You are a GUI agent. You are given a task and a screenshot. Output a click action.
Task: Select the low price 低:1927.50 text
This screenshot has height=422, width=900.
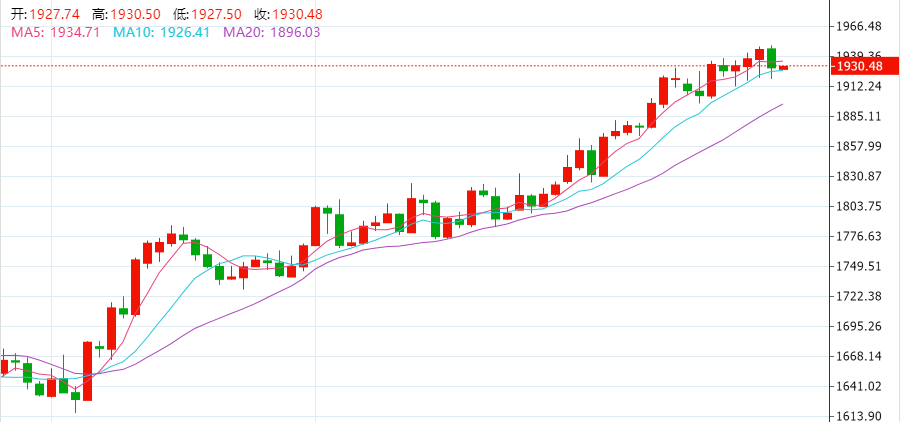click(208, 14)
